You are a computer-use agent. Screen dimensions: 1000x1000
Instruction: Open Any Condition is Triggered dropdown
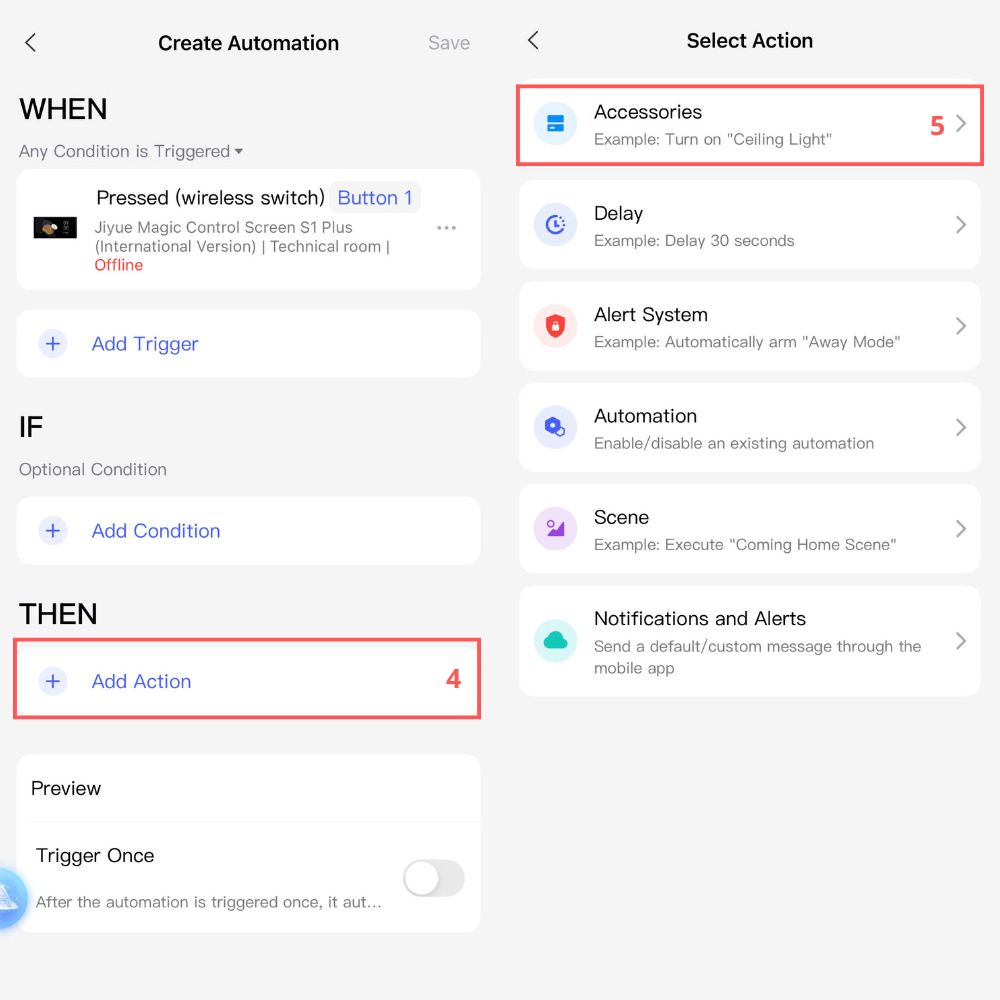(x=131, y=152)
